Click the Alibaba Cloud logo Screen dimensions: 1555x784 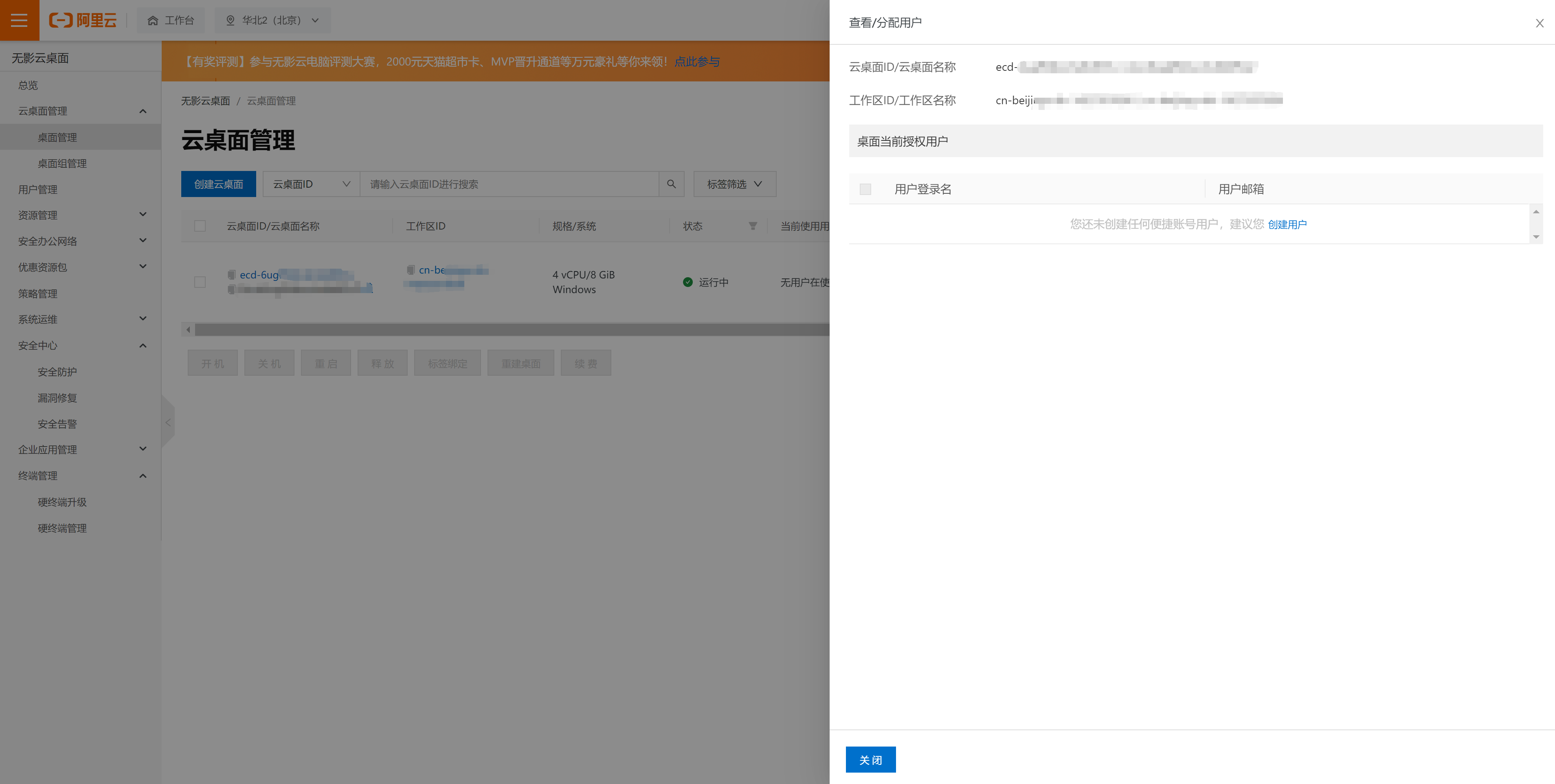83,20
